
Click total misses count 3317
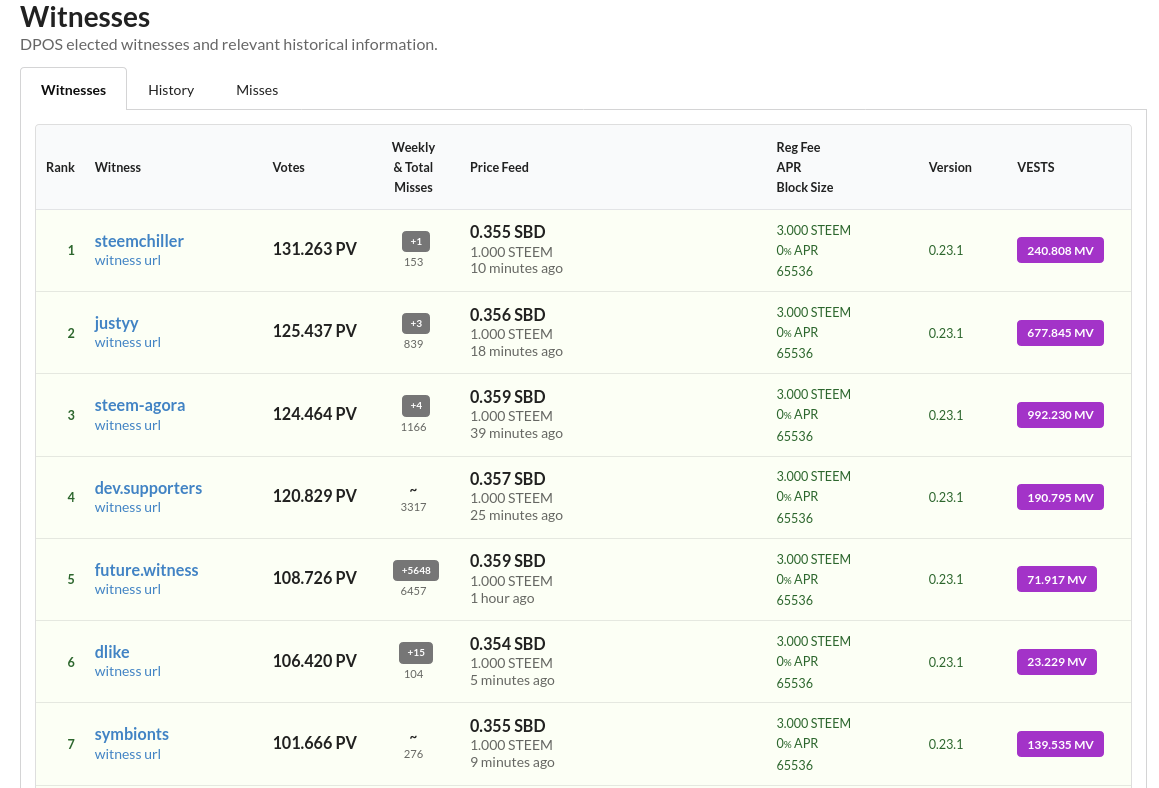[413, 507]
